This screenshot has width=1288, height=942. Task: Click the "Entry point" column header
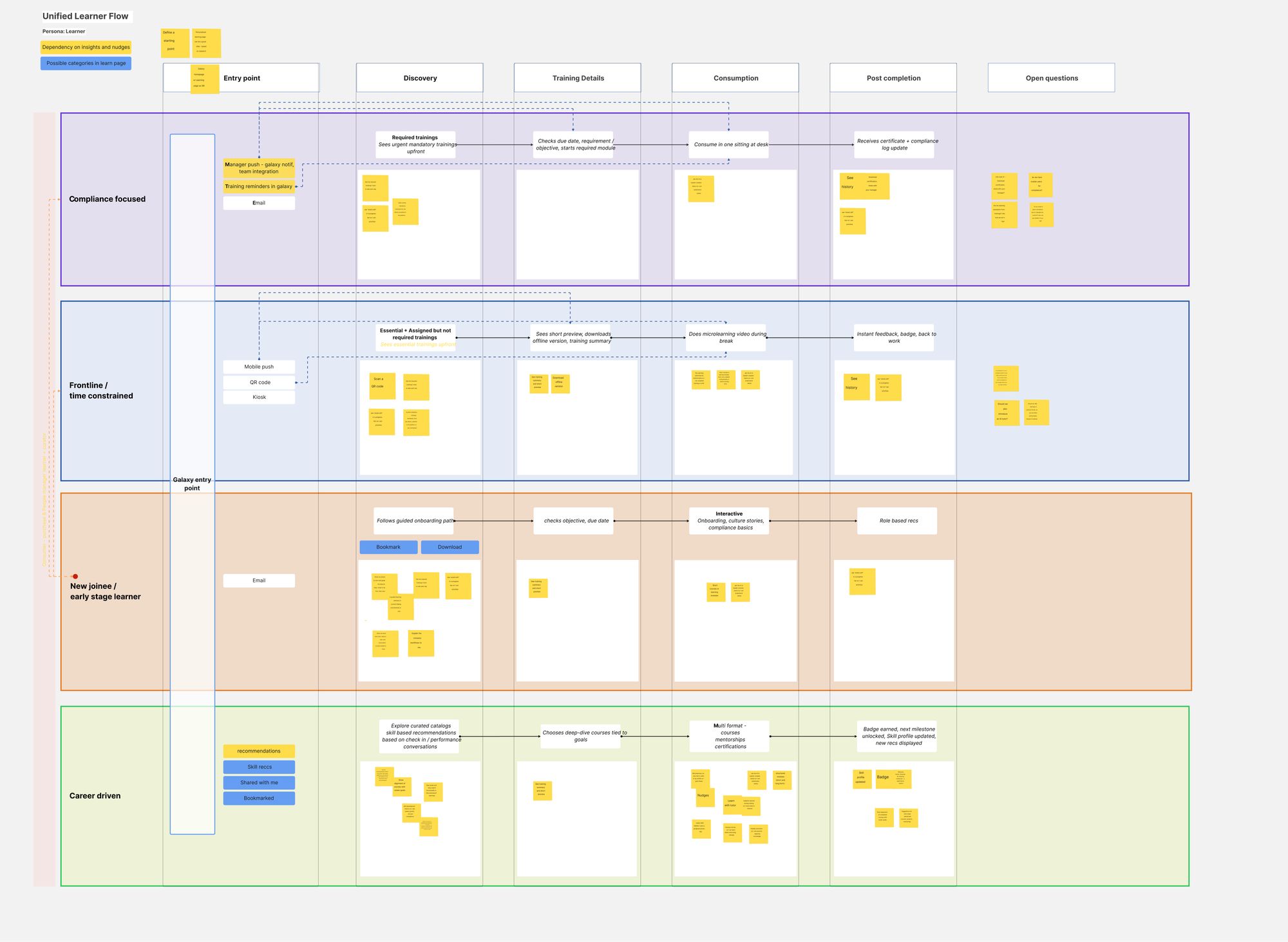click(x=241, y=78)
